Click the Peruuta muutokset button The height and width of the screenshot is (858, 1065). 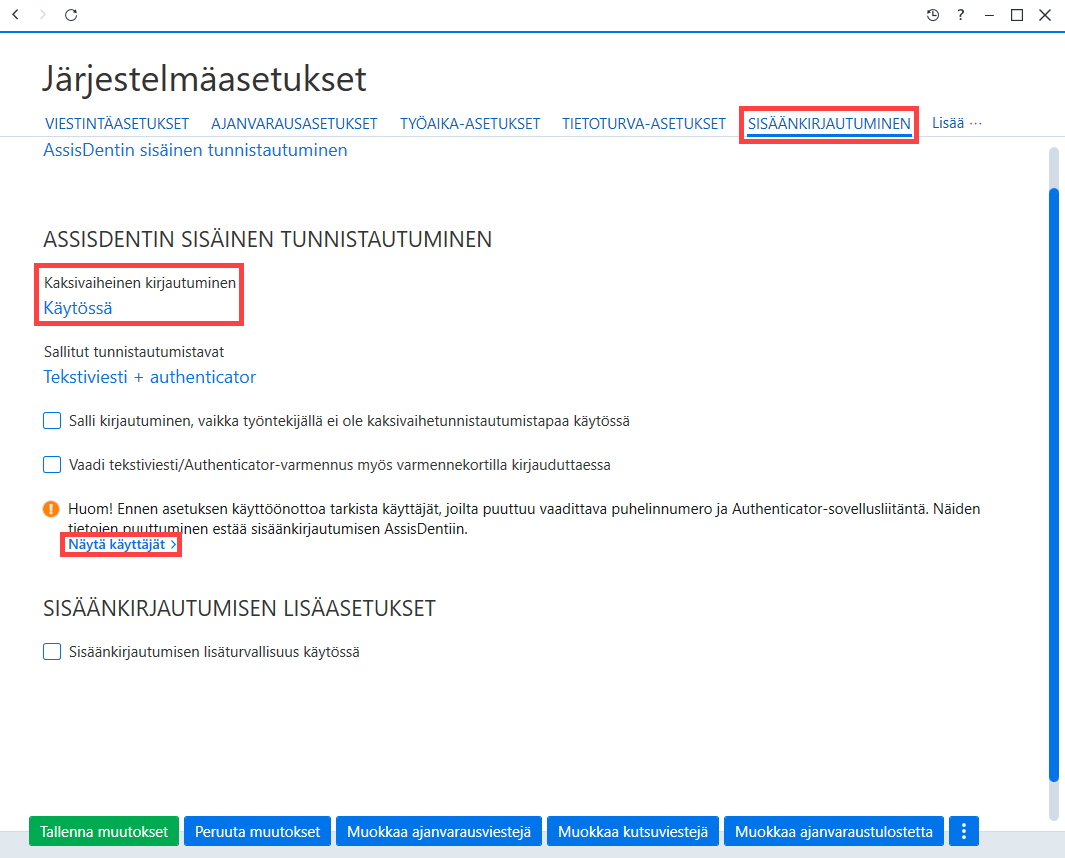click(x=257, y=832)
